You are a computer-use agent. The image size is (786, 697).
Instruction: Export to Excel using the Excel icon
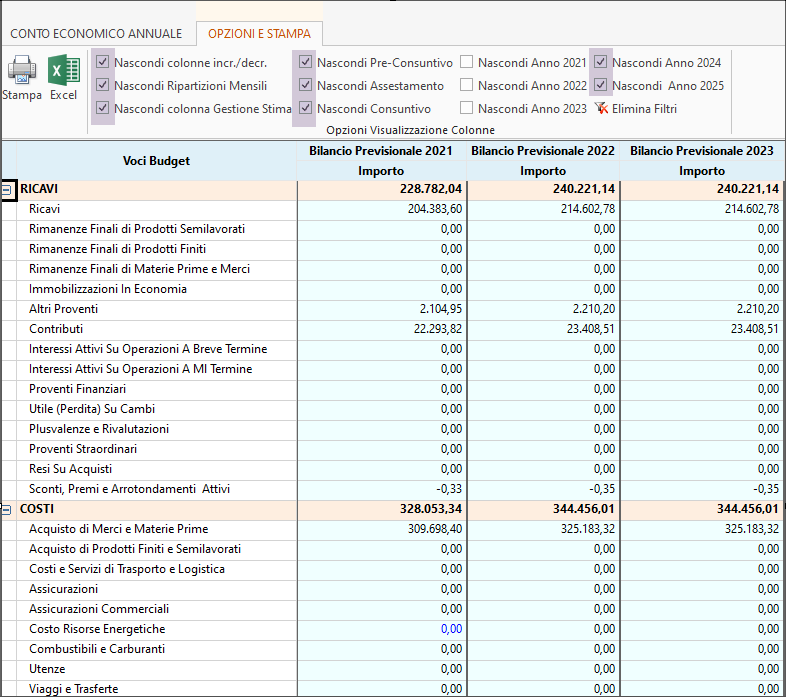click(64, 70)
